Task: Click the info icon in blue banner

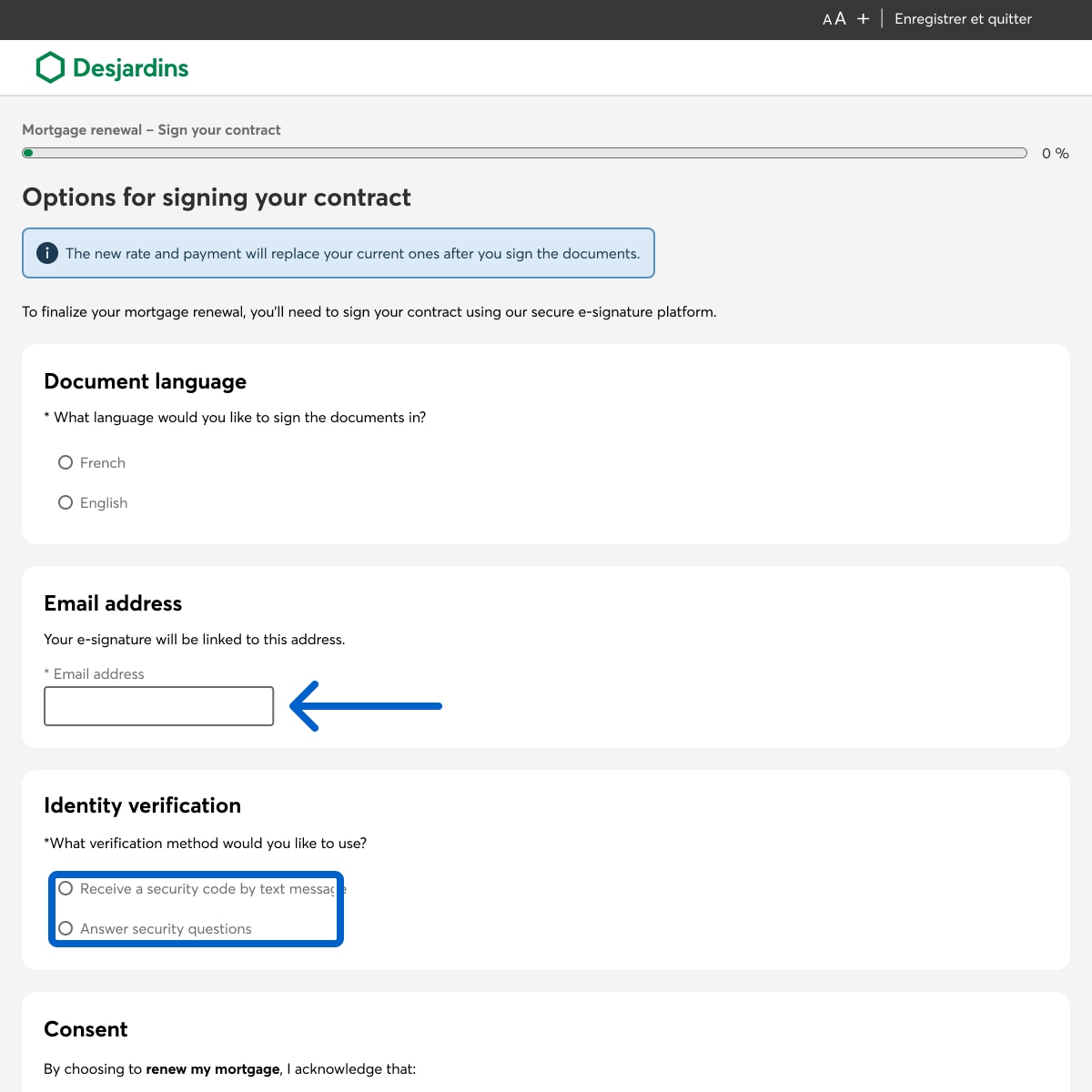Action: point(47,253)
